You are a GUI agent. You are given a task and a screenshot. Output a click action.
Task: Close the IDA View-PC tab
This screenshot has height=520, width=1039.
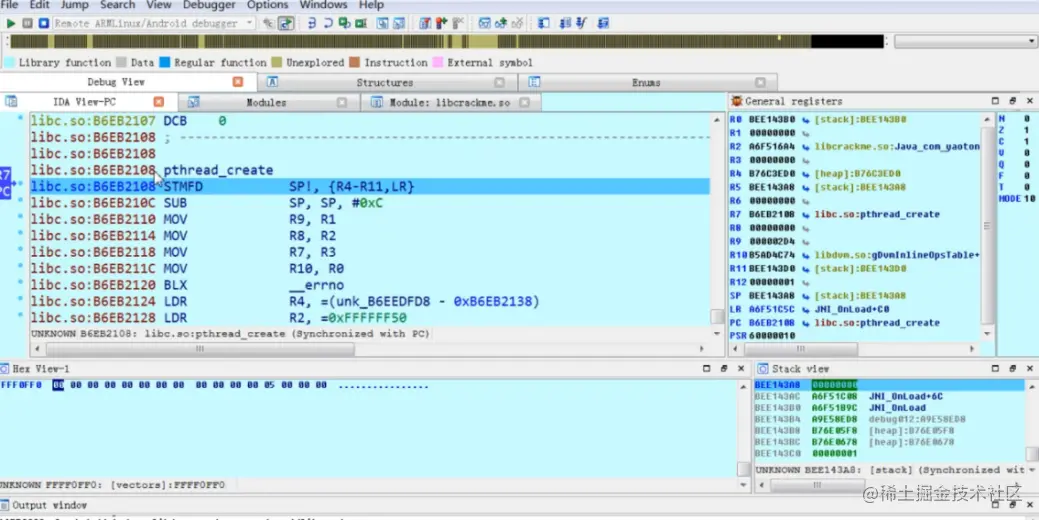pyautogui.click(x=158, y=102)
